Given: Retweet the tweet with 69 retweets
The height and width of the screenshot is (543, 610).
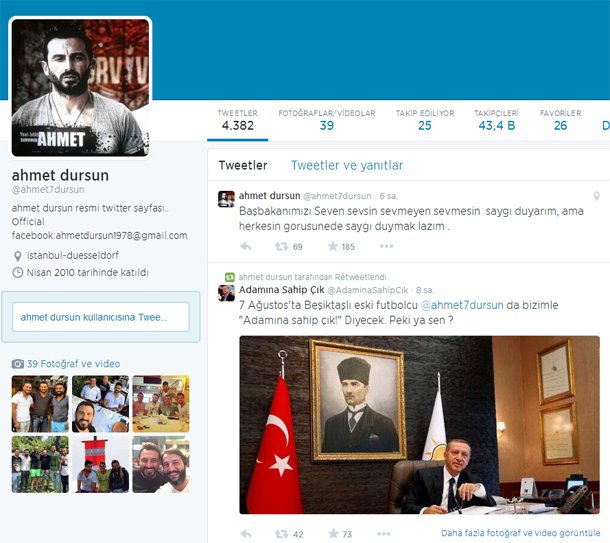Looking at the screenshot, I should coord(282,246).
